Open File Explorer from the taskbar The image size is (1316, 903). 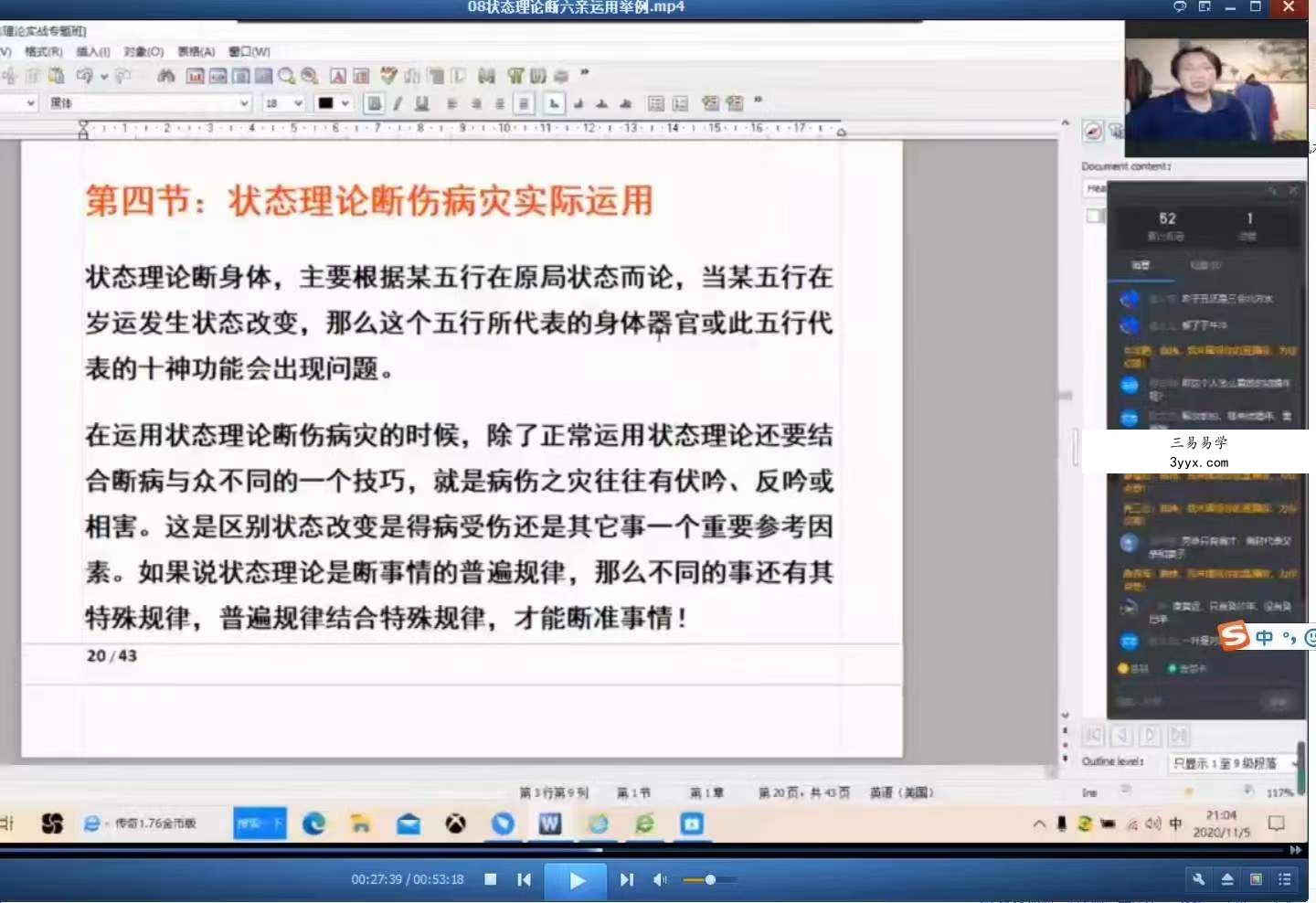pyautogui.click(x=361, y=823)
